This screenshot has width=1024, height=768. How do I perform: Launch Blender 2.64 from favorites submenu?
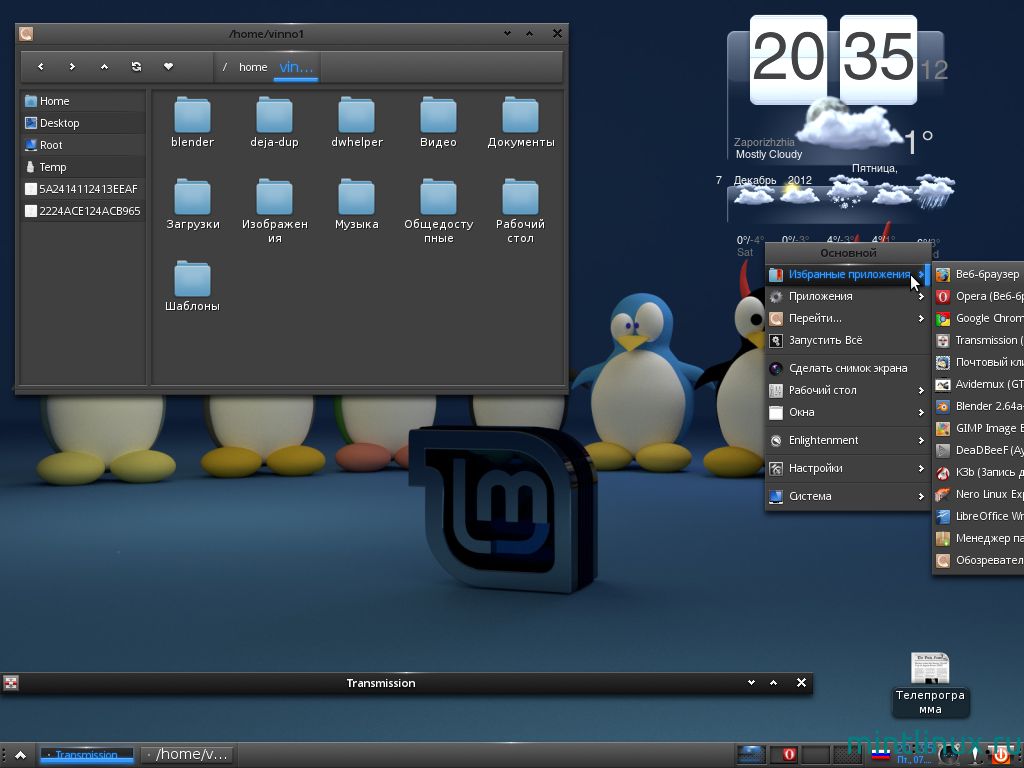click(979, 406)
